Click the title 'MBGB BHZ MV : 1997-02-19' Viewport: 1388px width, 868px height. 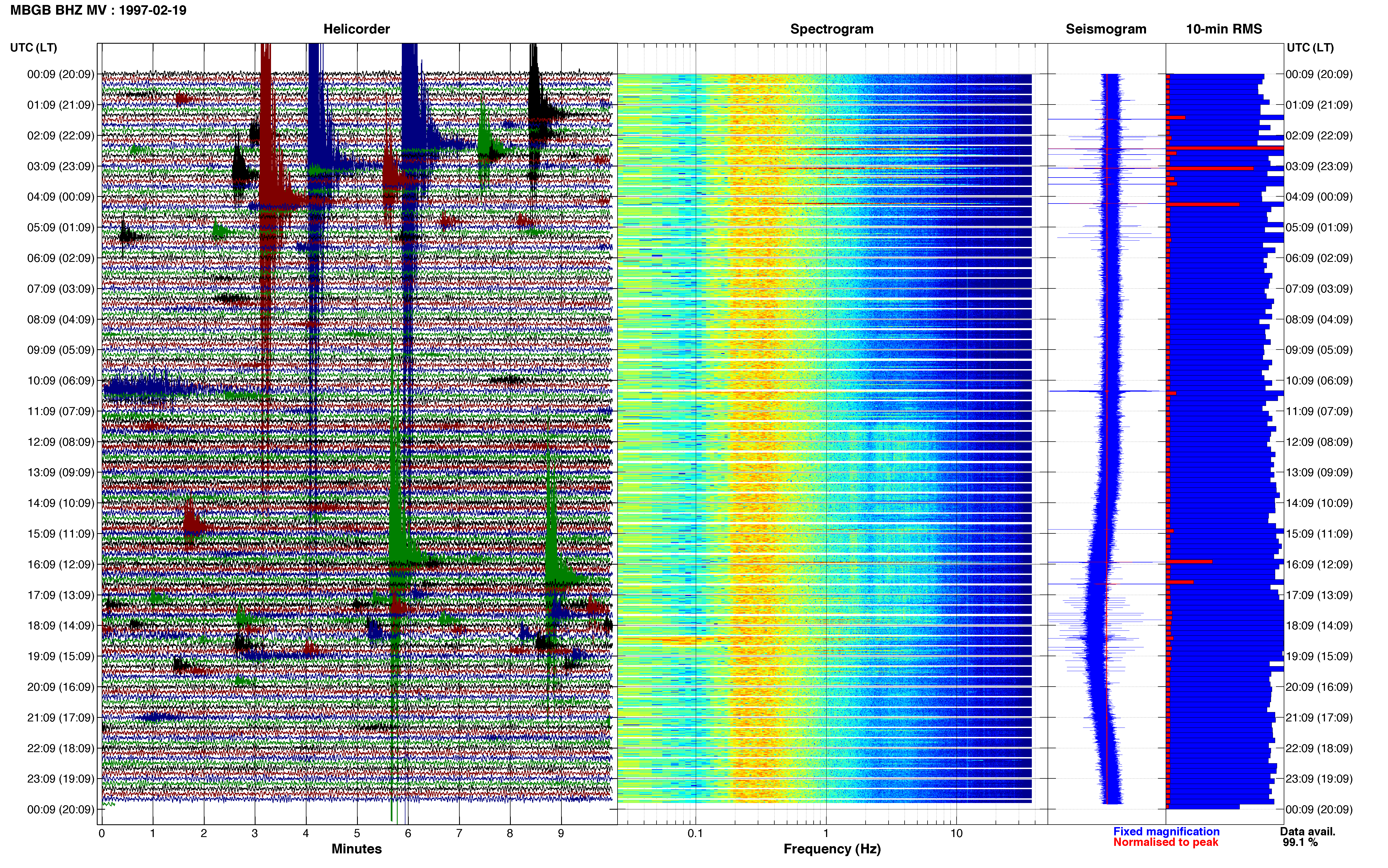[98, 10]
